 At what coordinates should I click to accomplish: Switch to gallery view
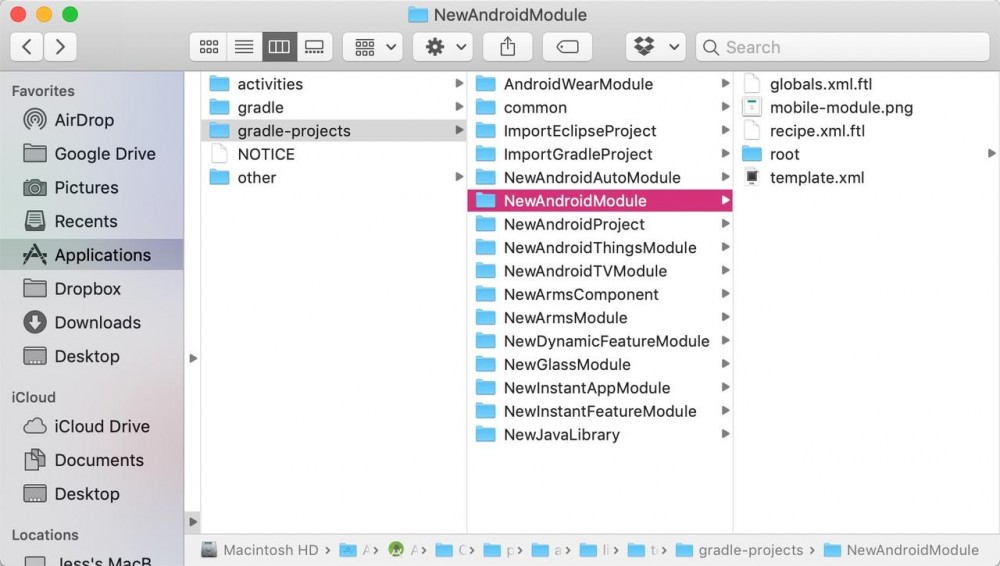pyautogui.click(x=314, y=47)
